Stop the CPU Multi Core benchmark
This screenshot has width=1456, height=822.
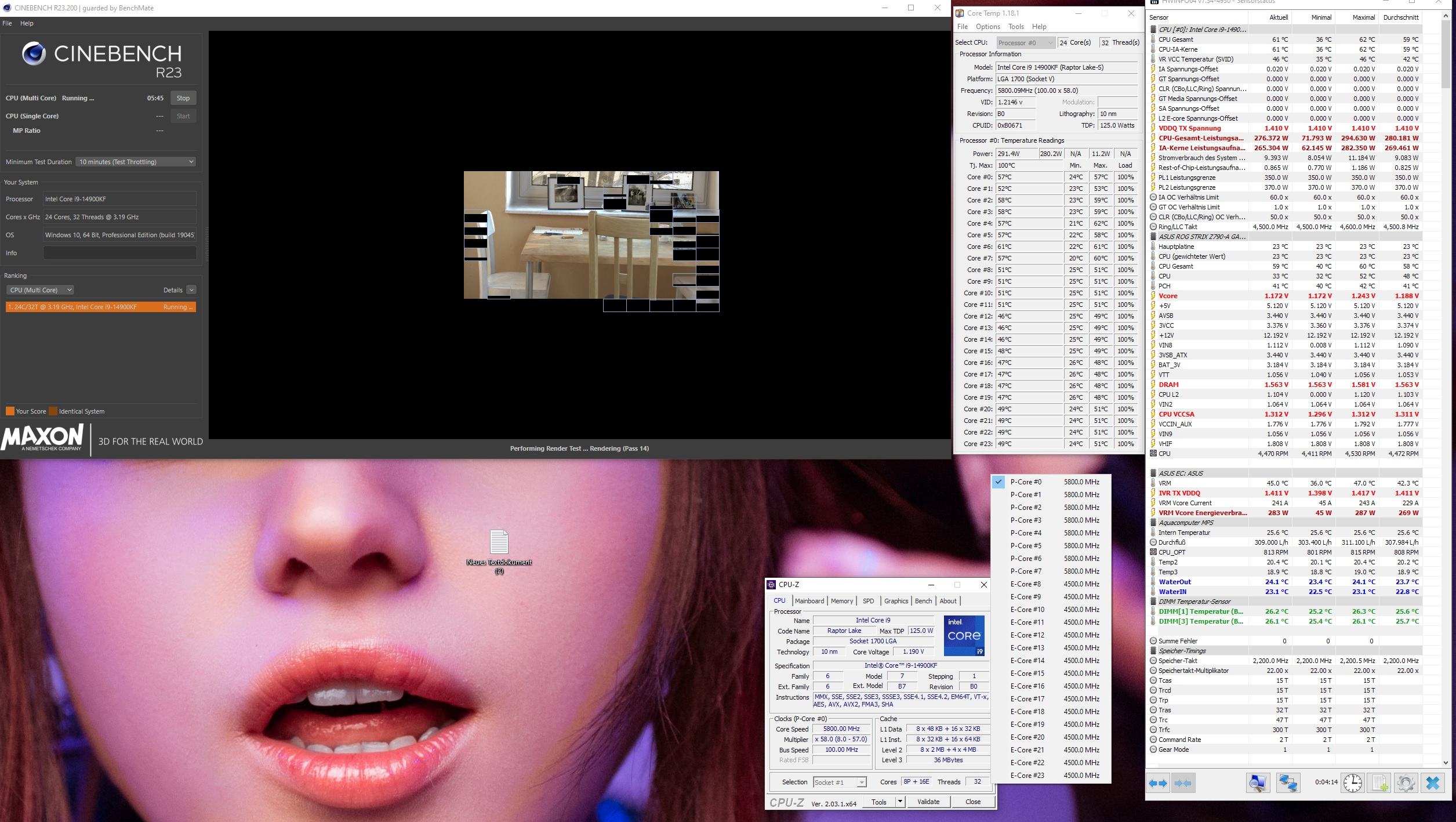point(183,98)
